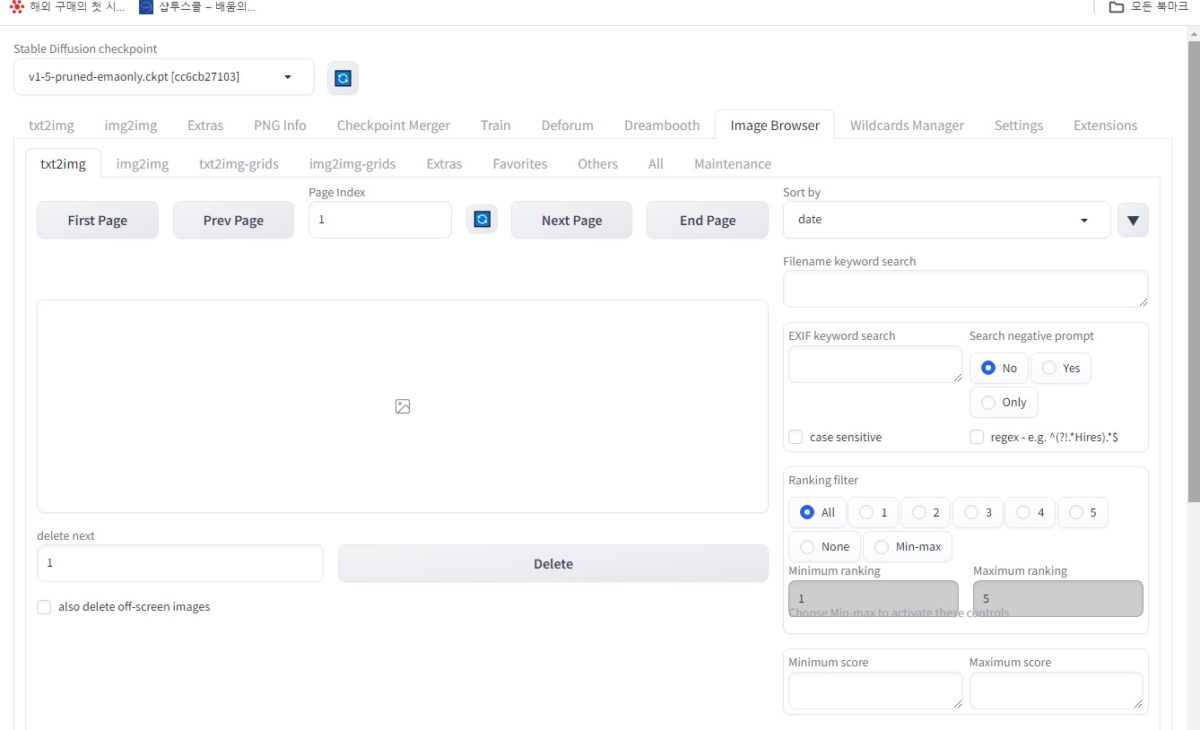
Task: Open the Stable Diffusion checkpoint dropdown
Action: 164,77
